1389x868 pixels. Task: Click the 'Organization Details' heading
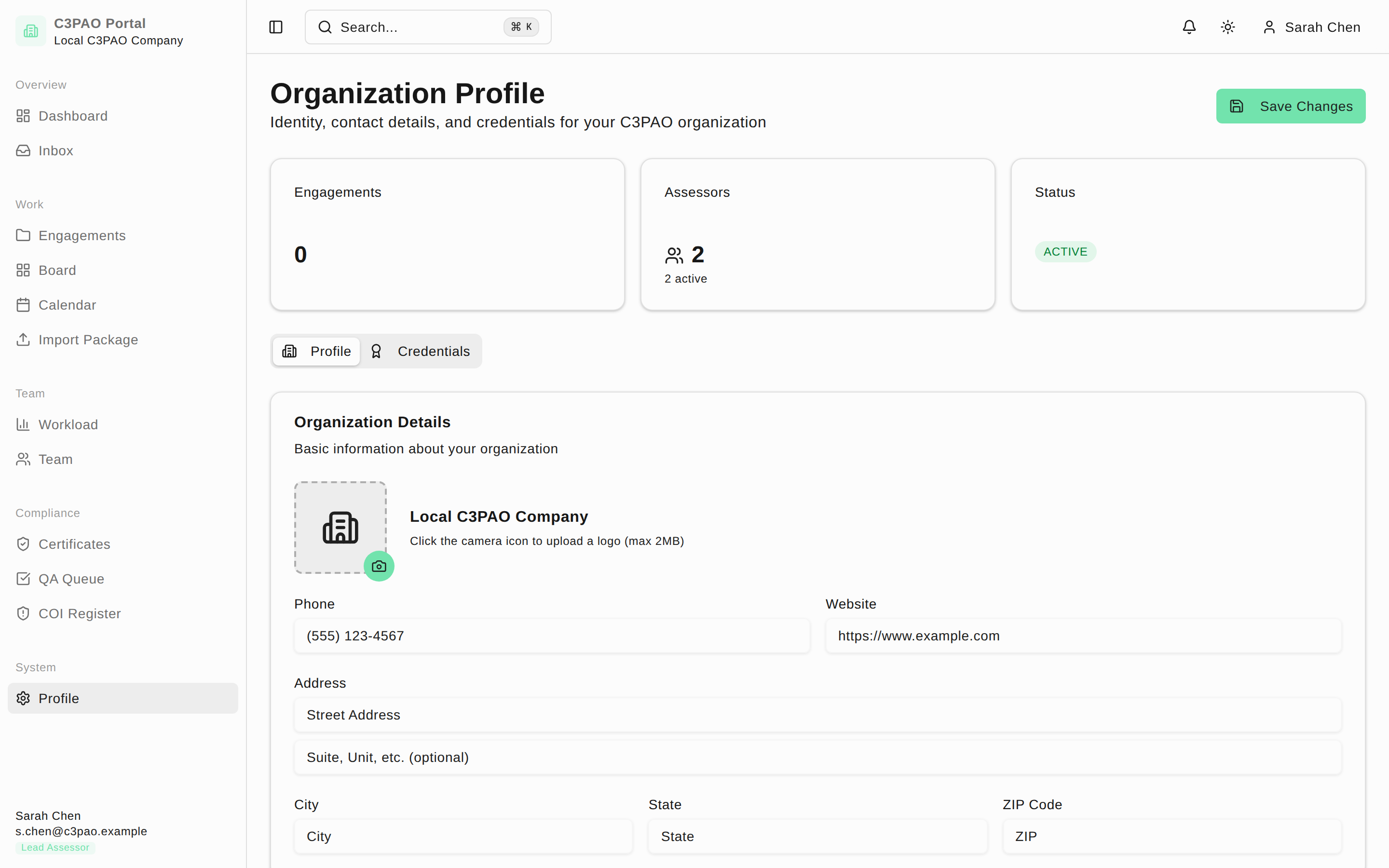(372, 422)
